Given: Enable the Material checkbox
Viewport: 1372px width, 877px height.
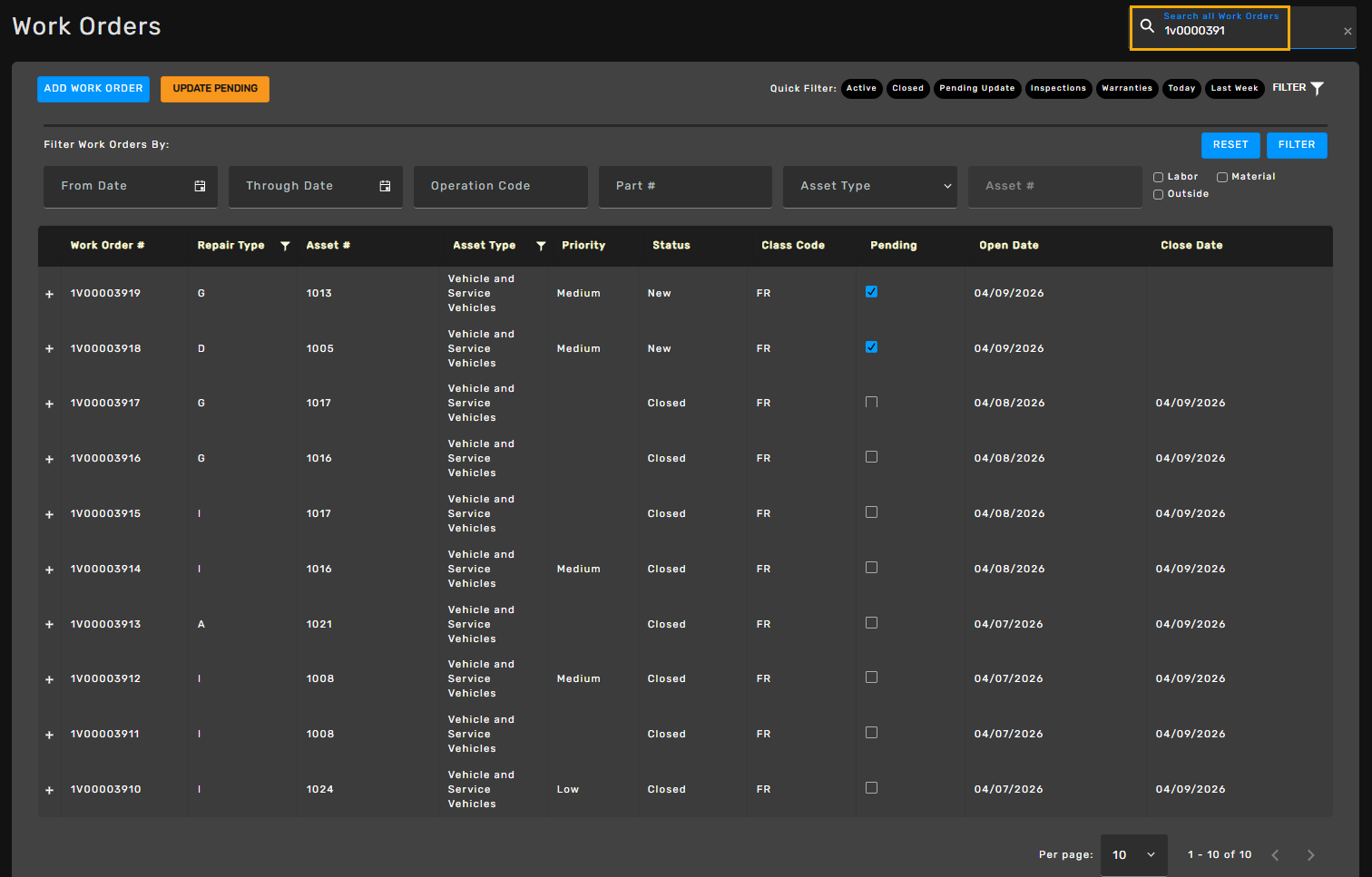Looking at the screenshot, I should coord(1222,177).
